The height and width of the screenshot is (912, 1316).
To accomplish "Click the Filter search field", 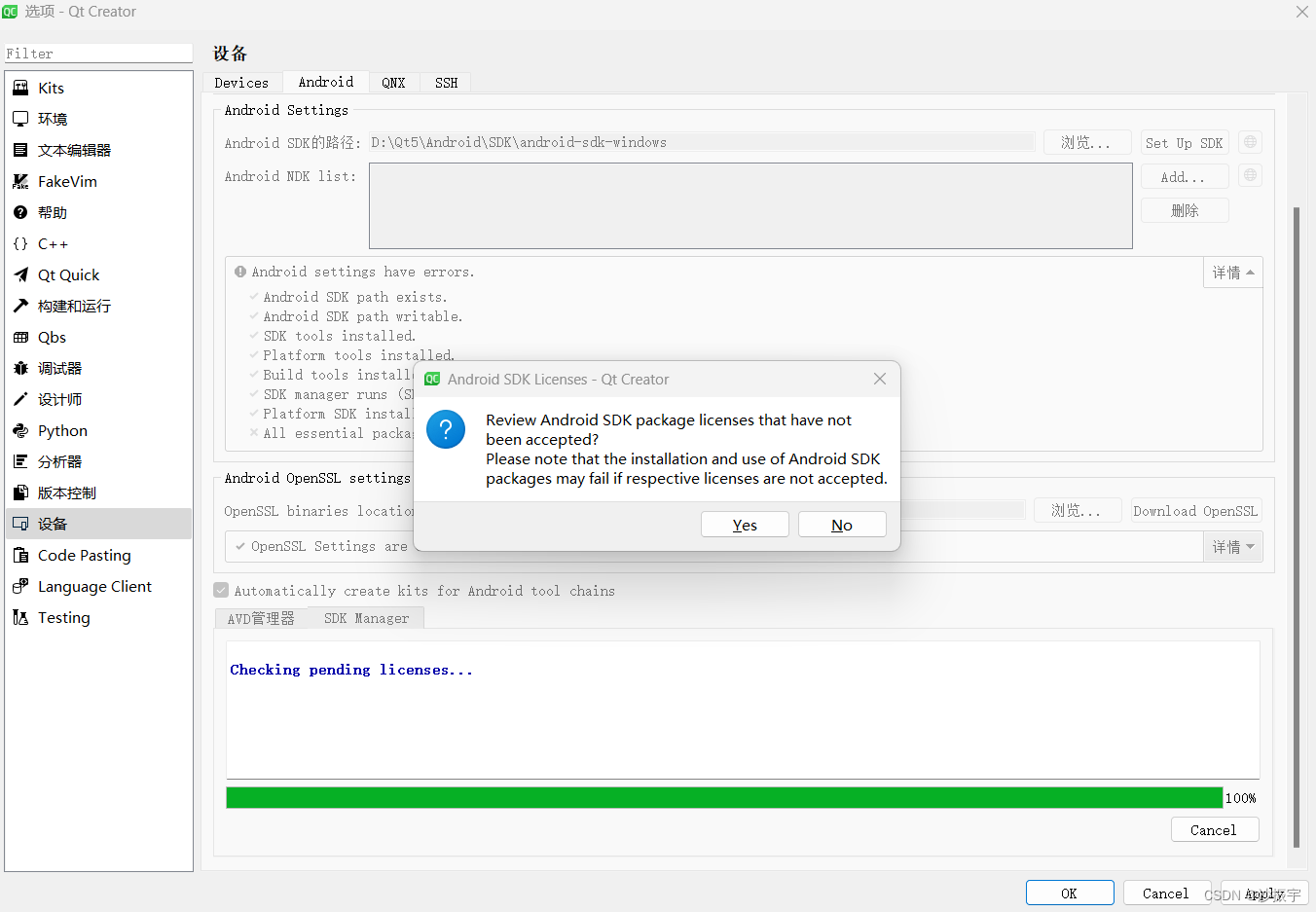I will point(98,54).
